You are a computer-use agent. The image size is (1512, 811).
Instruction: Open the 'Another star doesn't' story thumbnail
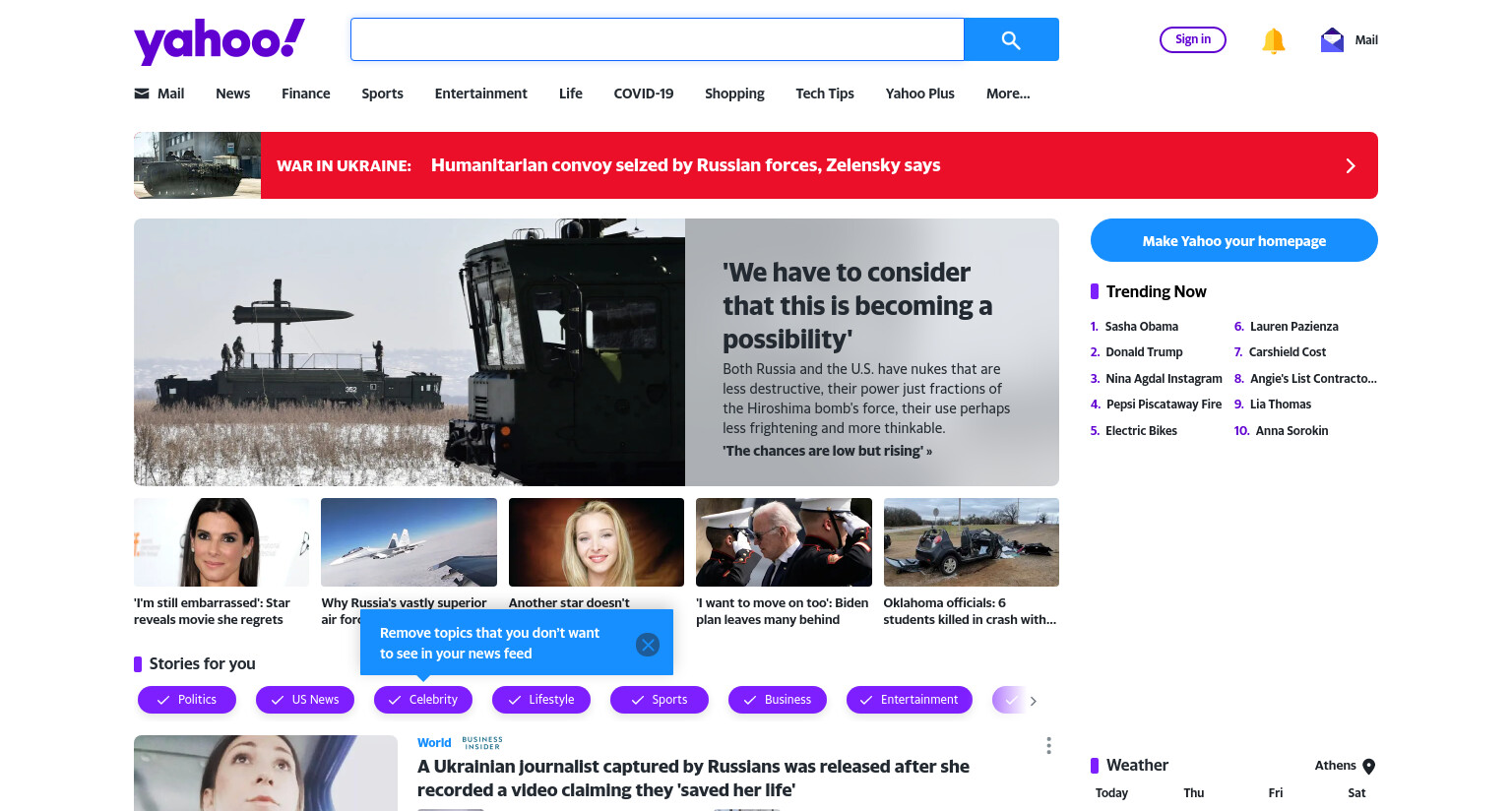[597, 542]
